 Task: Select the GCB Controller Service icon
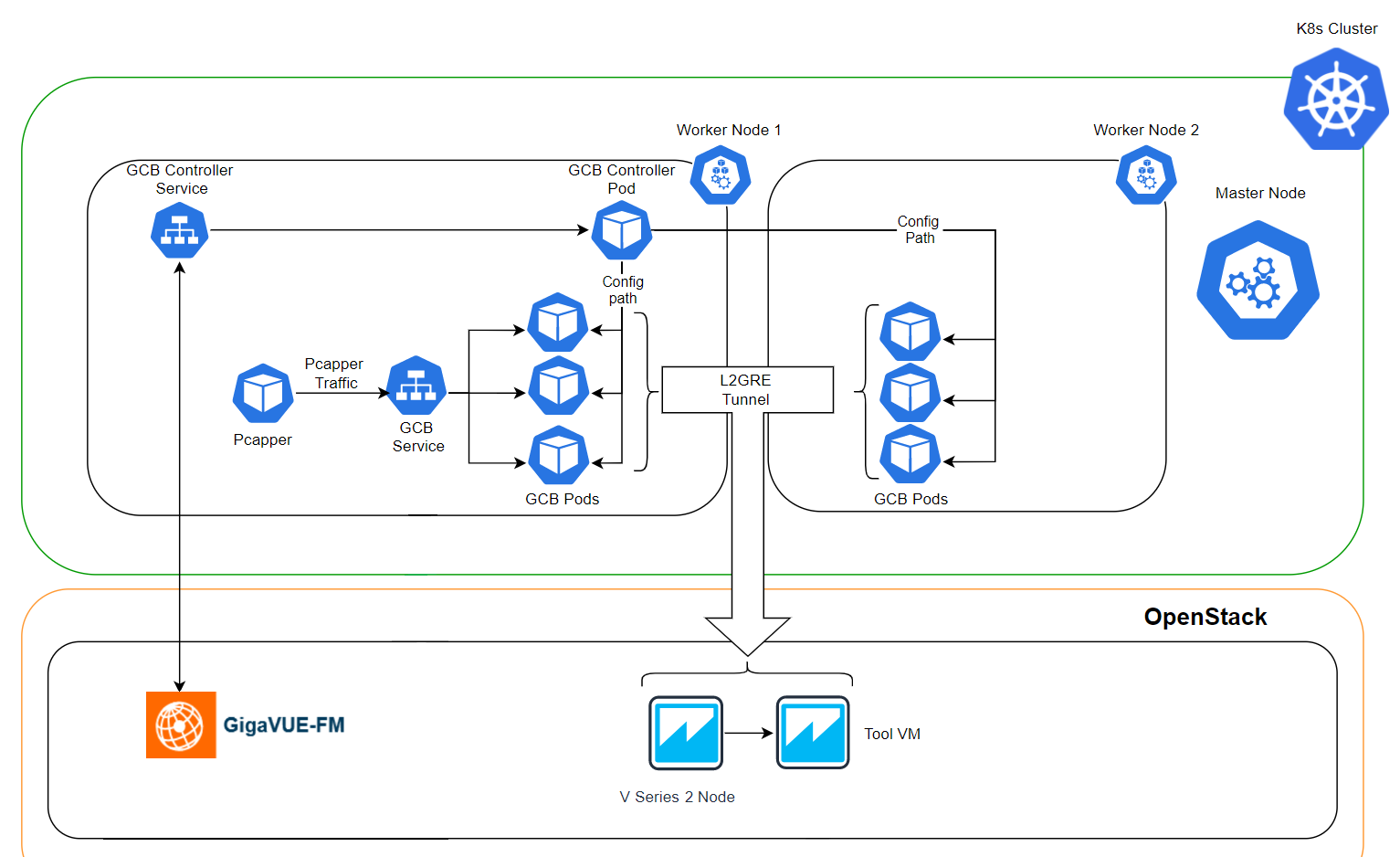pos(180,230)
